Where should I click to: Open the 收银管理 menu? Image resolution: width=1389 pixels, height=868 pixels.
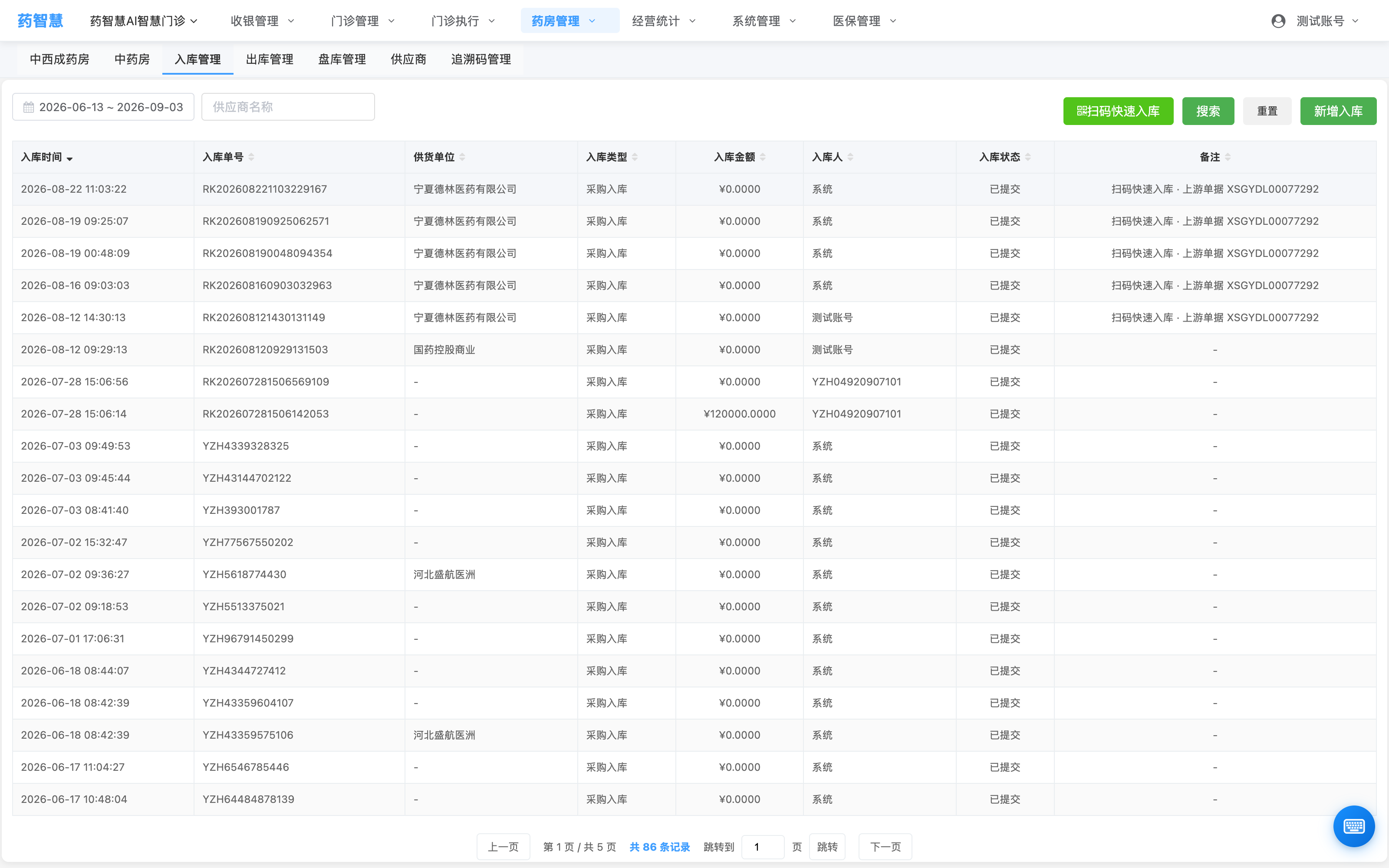coord(262,21)
